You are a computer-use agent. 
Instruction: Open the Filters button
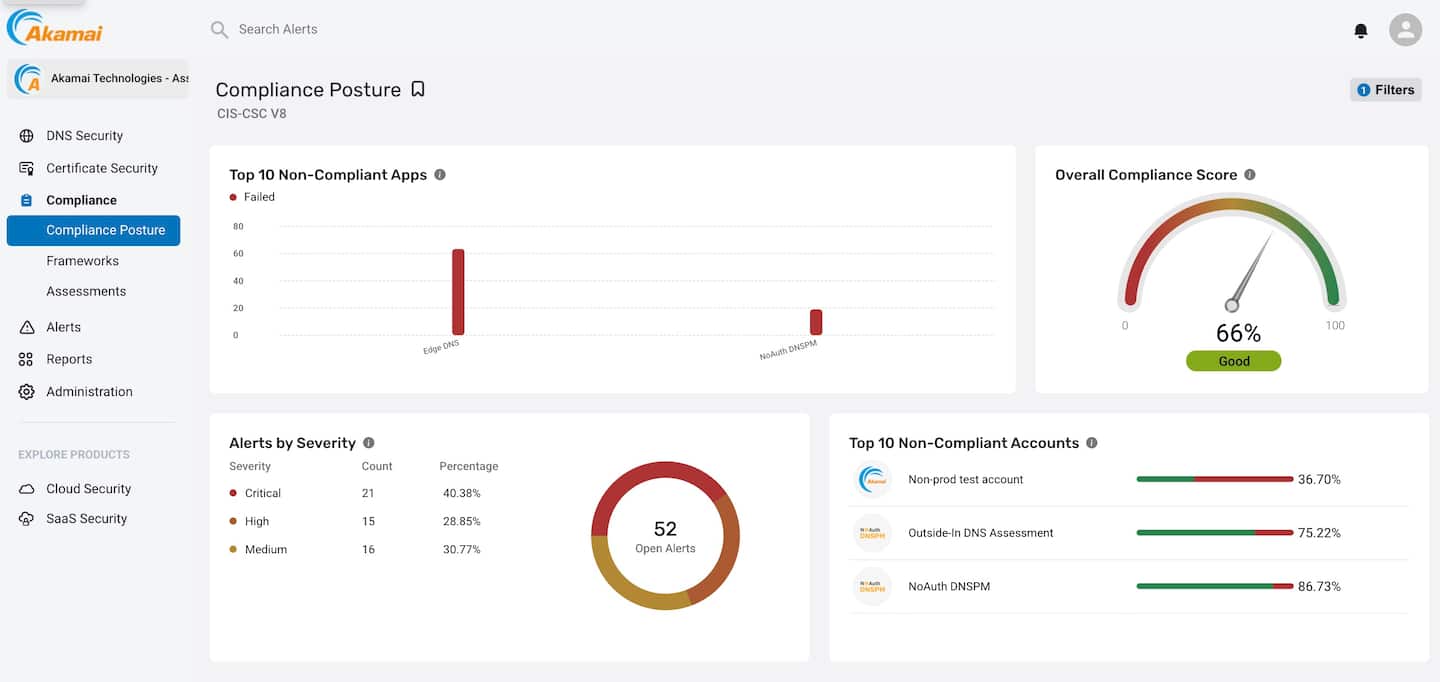[x=1385, y=90]
